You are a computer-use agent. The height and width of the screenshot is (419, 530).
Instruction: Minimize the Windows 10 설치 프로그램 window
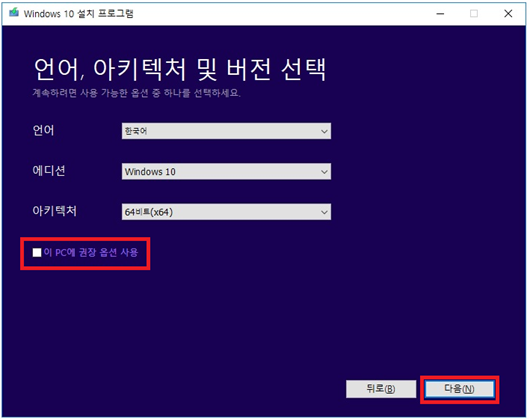(x=440, y=14)
